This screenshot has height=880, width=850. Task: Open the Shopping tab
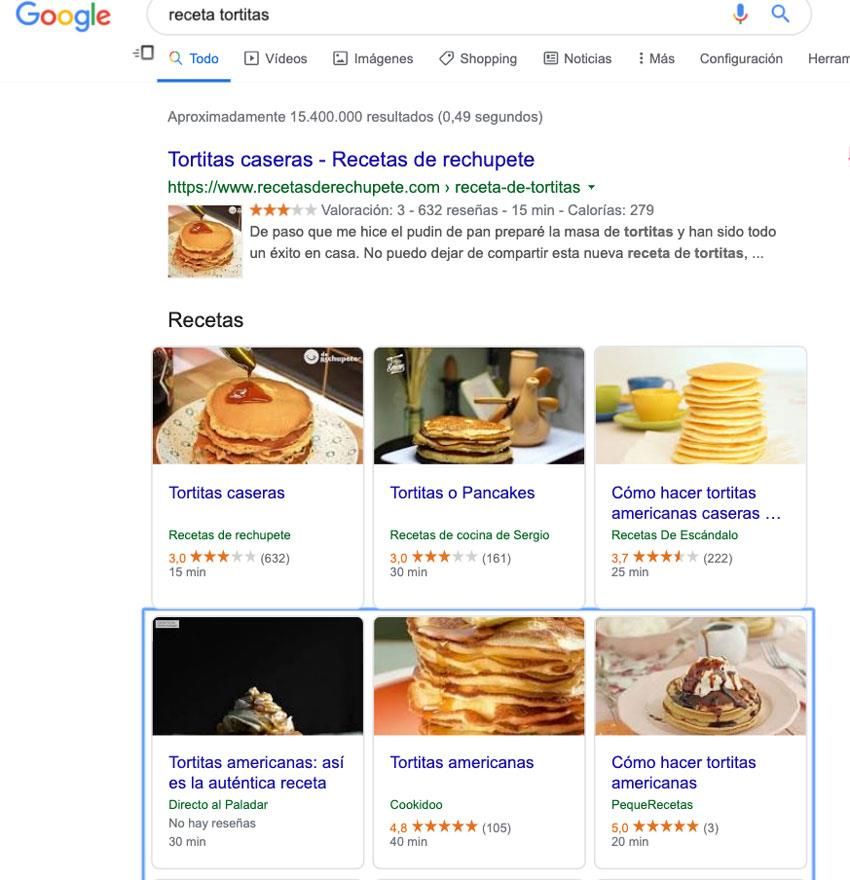coord(478,58)
